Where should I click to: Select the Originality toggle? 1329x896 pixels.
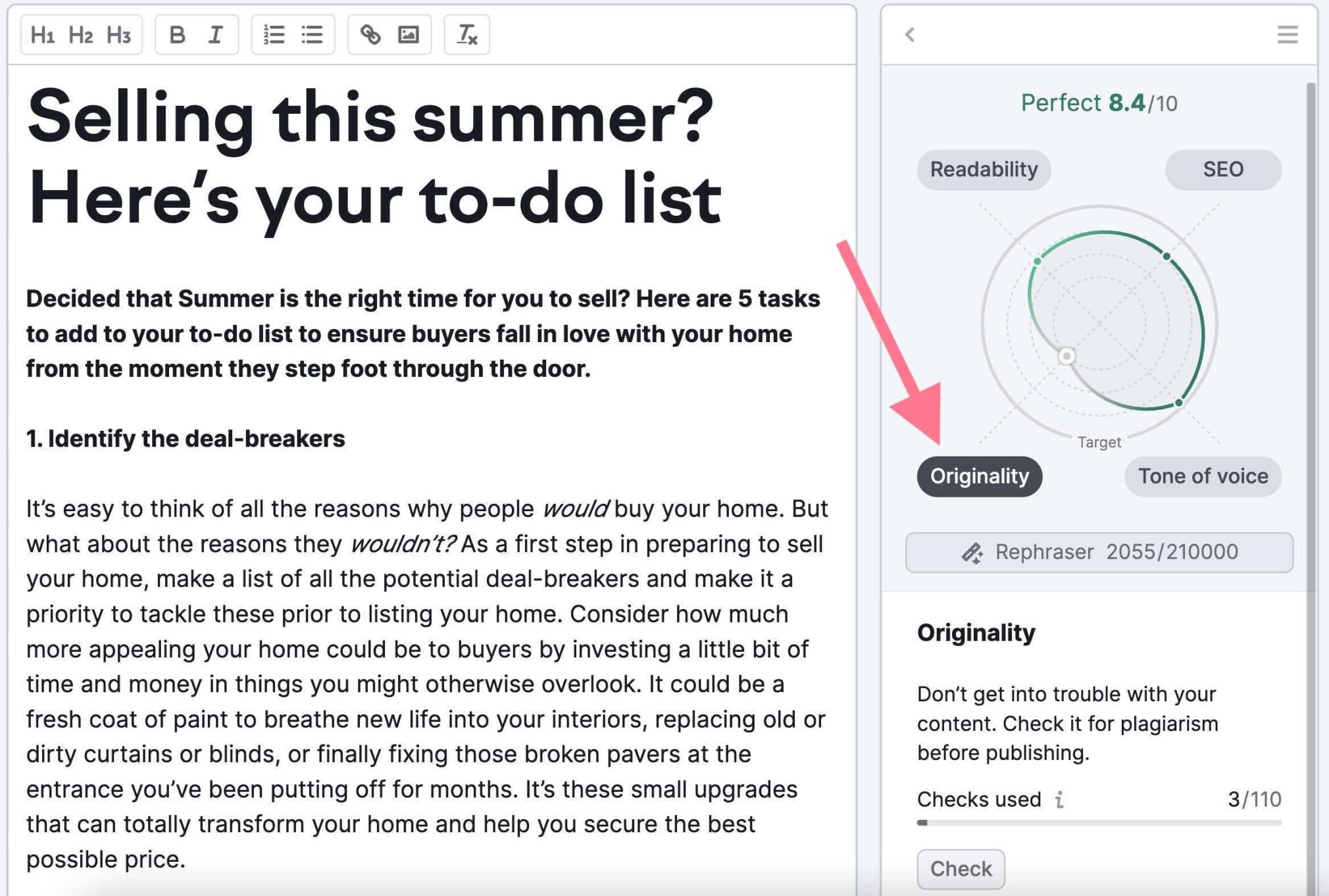978,475
